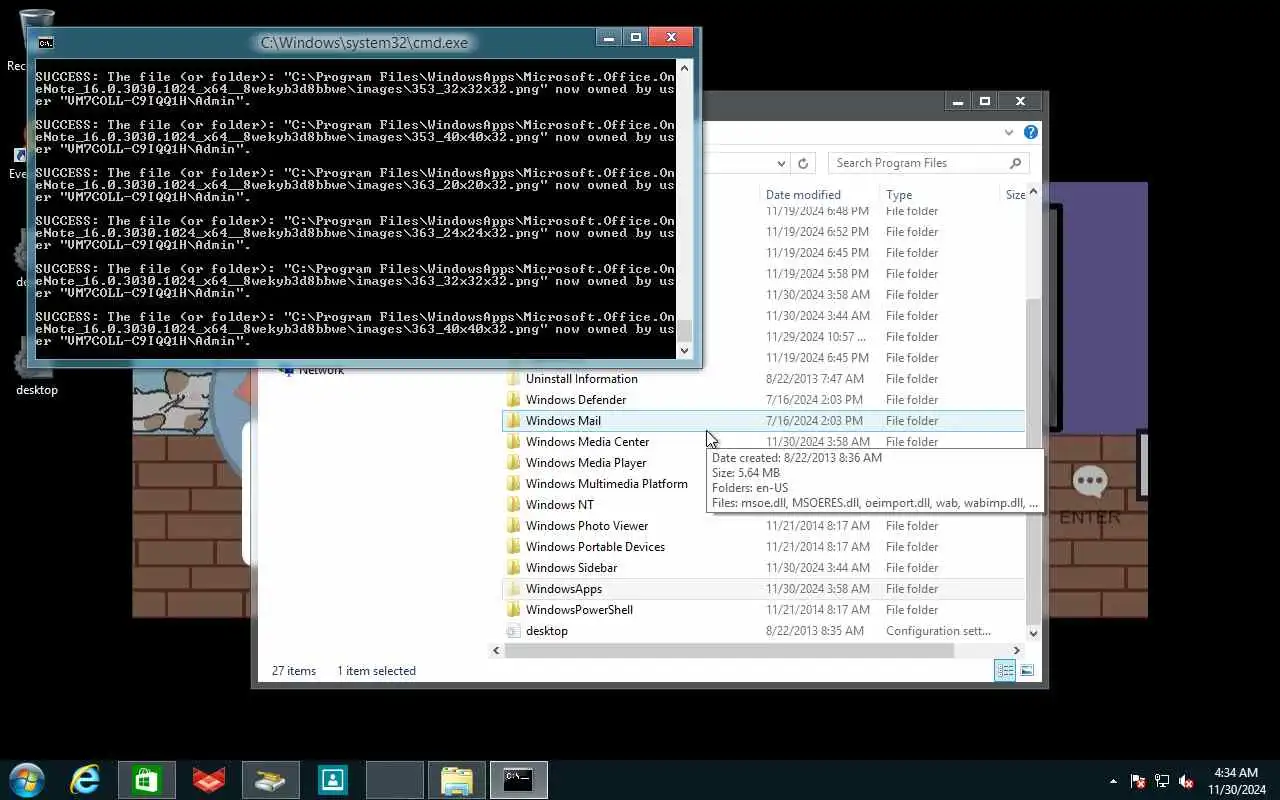Viewport: 1280px width, 800px height.
Task: Switch to details view layout button
Action: 1005,671
